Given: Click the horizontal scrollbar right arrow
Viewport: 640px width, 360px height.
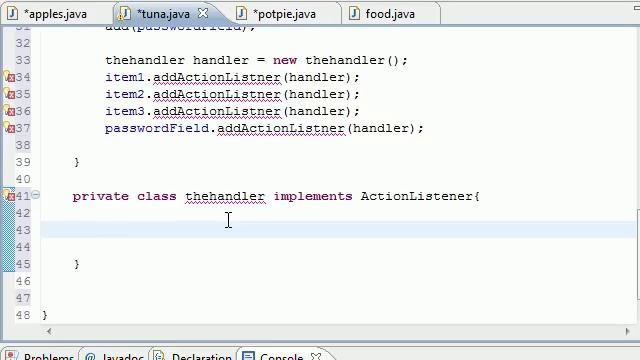Looking at the screenshot, I should pos(627,331).
